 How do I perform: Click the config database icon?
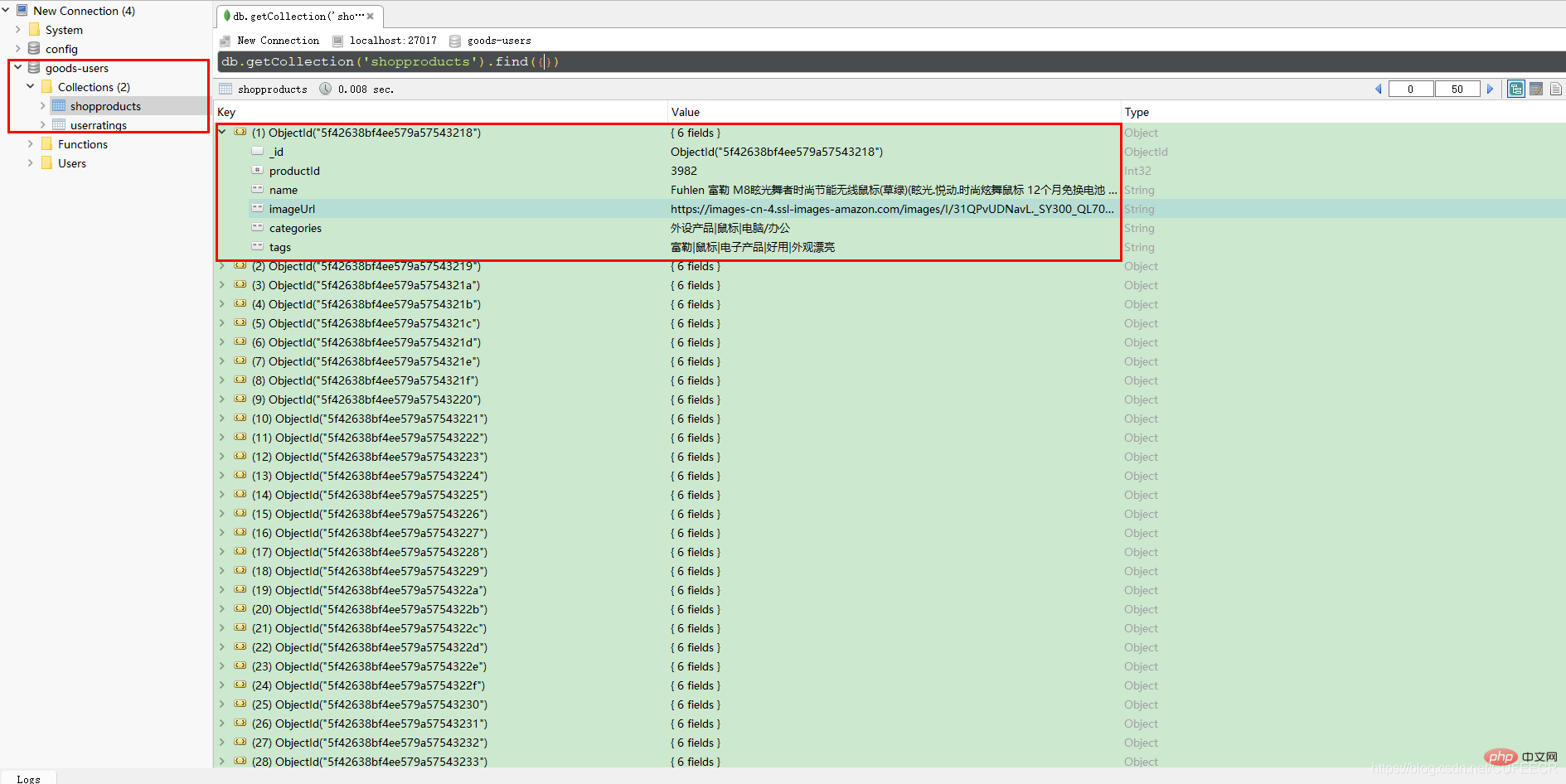coord(34,49)
